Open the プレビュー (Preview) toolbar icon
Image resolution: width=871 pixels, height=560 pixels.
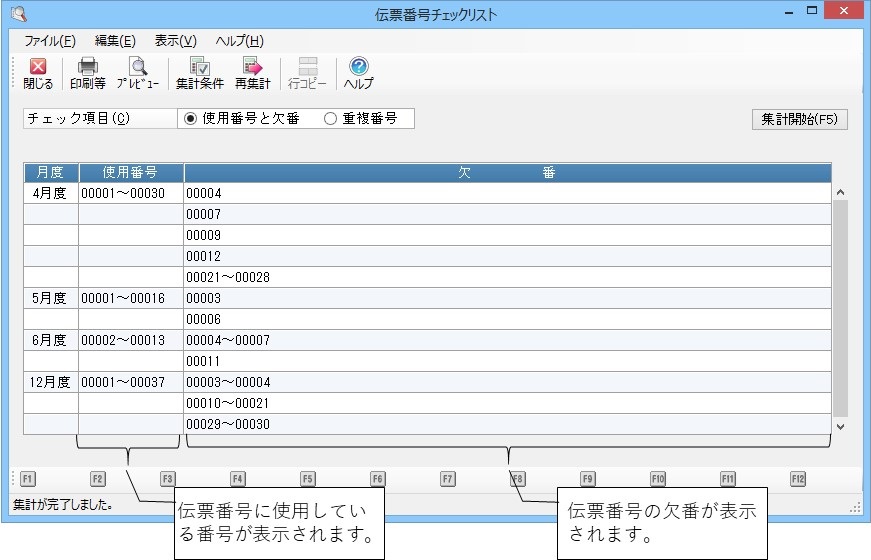coord(138,73)
